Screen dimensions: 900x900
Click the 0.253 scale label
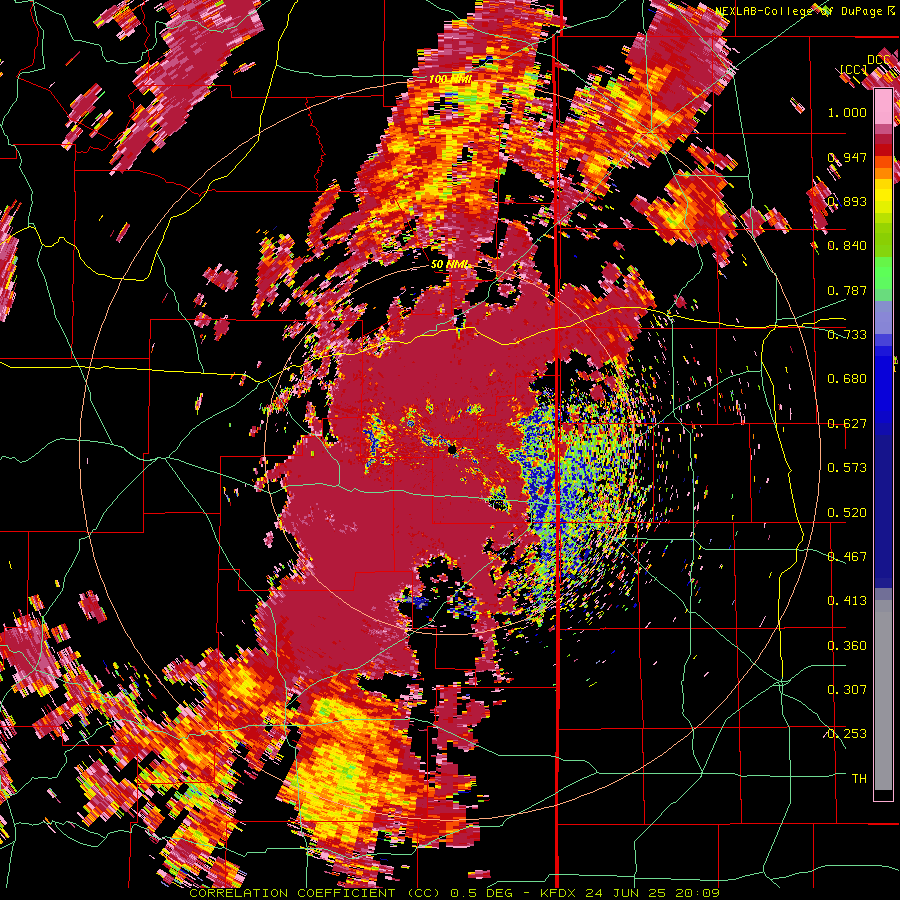tap(847, 734)
